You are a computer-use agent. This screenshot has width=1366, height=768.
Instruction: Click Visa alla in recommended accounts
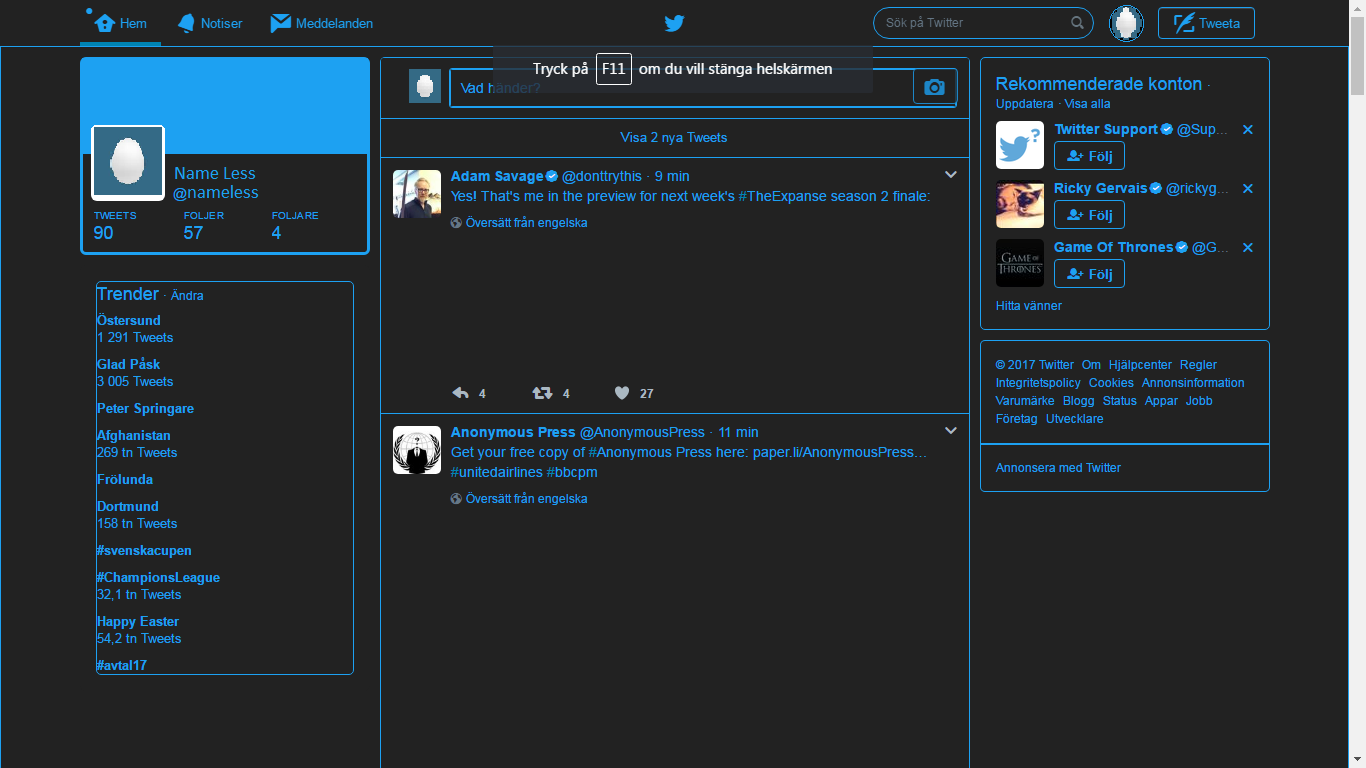click(1087, 104)
